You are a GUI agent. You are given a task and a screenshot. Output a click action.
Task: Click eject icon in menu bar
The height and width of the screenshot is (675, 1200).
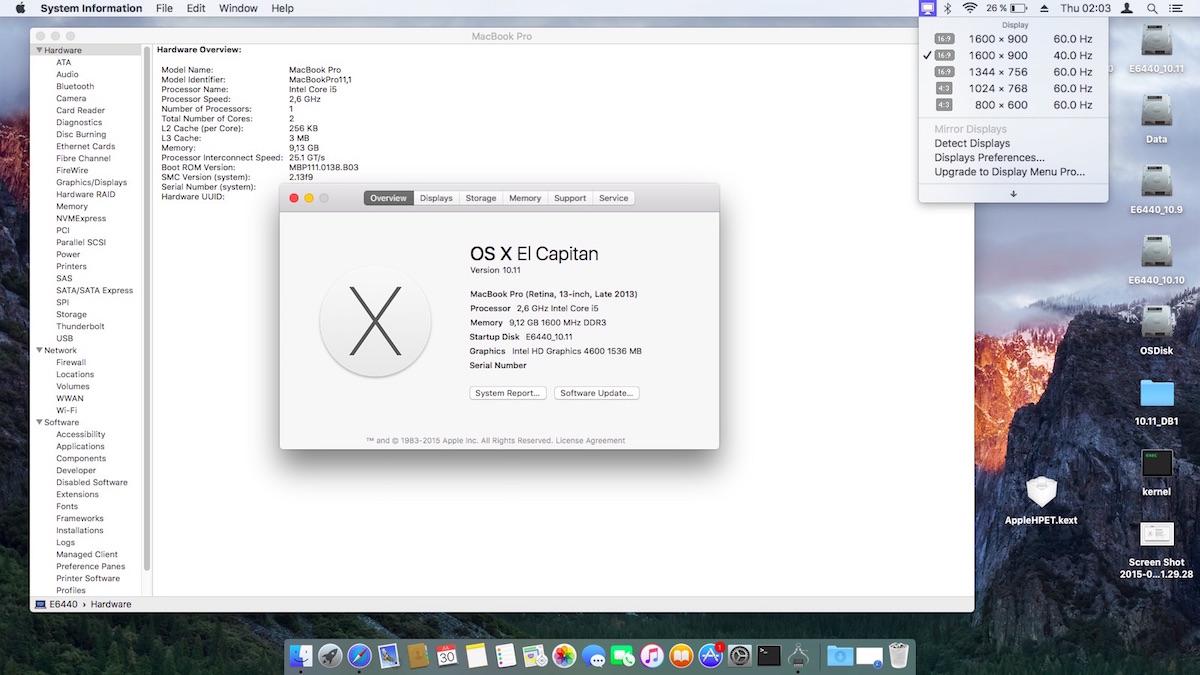click(1044, 8)
